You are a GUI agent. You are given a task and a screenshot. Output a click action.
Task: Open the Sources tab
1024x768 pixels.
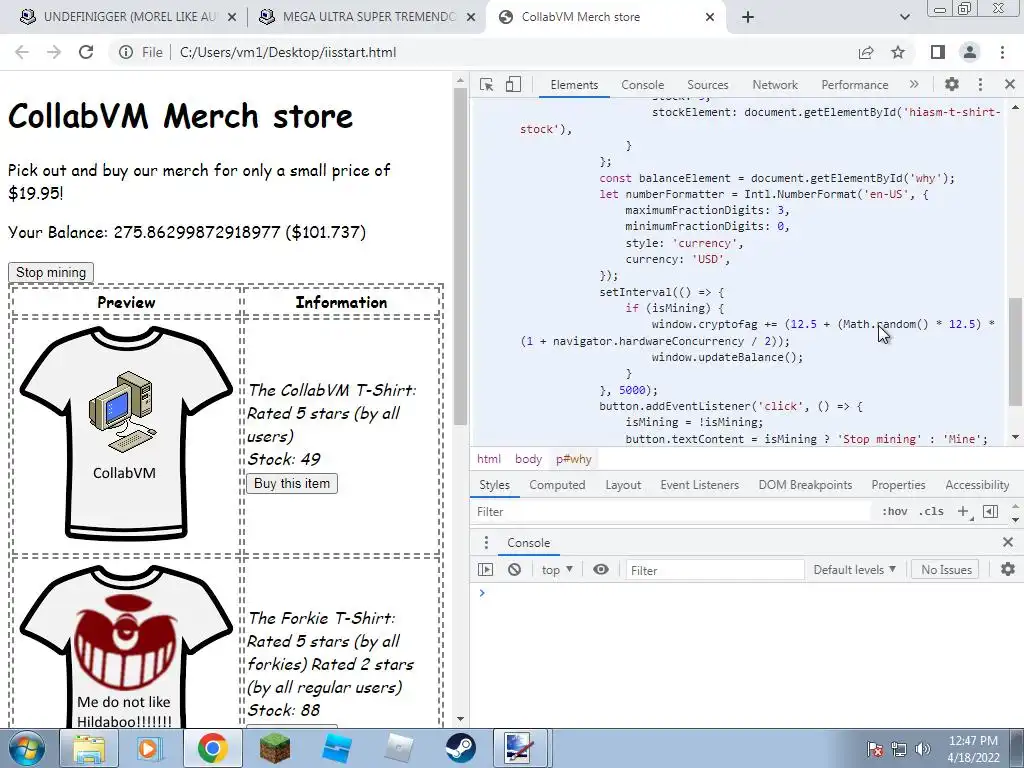707,85
